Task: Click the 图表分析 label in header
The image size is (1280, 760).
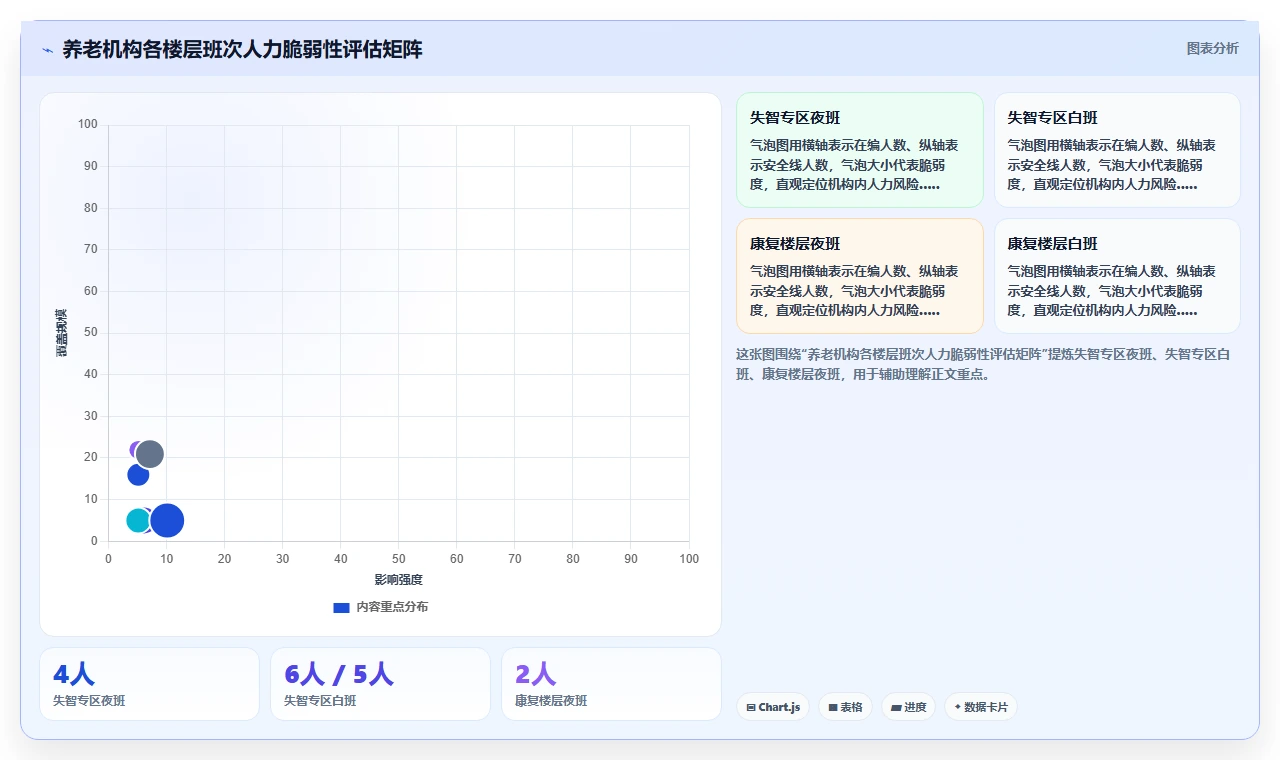Action: tap(1212, 48)
